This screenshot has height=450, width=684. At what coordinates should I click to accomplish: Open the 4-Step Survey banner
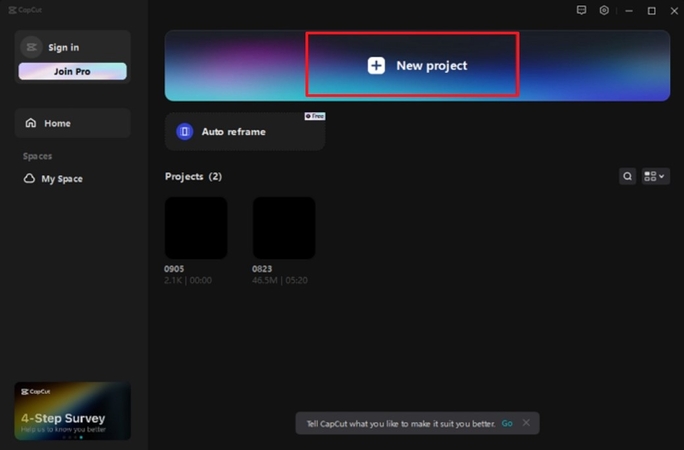[72, 411]
